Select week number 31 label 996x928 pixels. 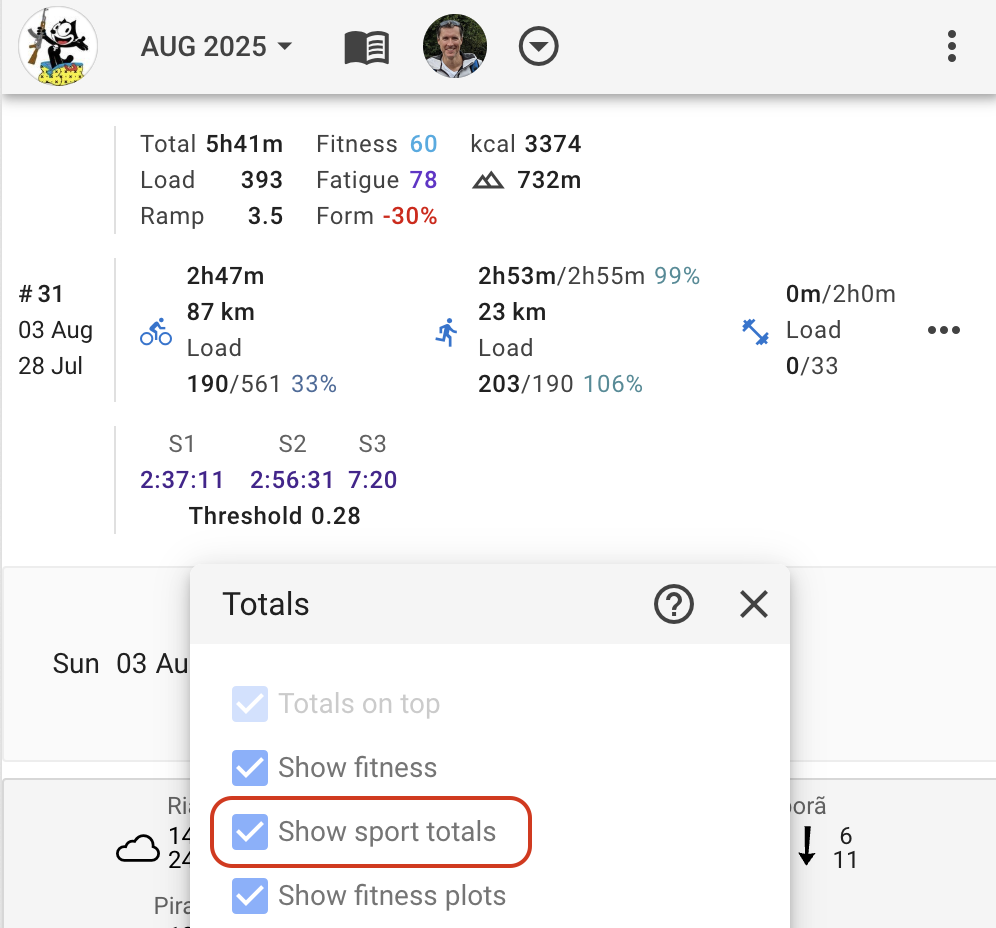tap(41, 294)
